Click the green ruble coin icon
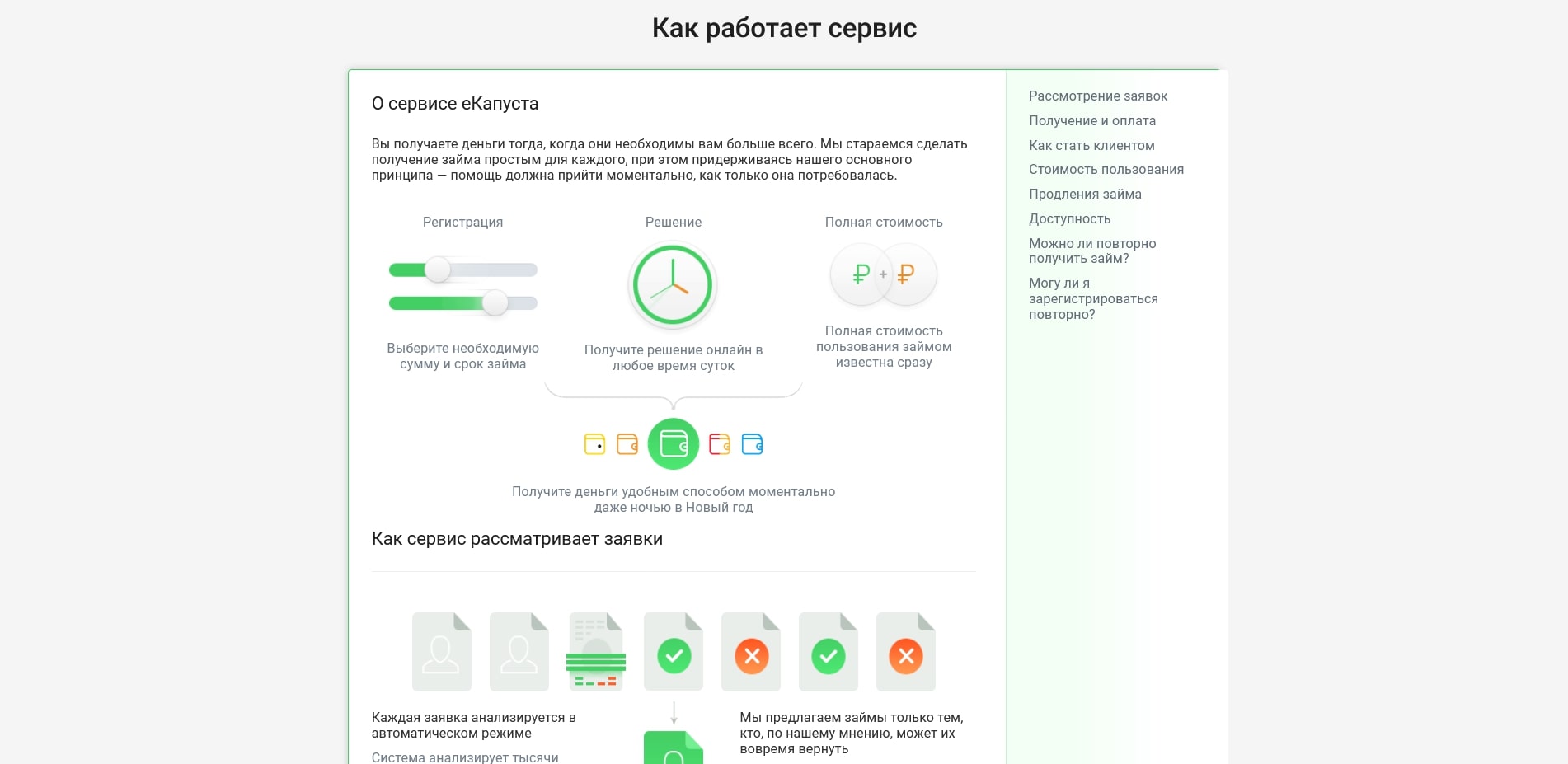The image size is (1568, 764). click(x=860, y=274)
